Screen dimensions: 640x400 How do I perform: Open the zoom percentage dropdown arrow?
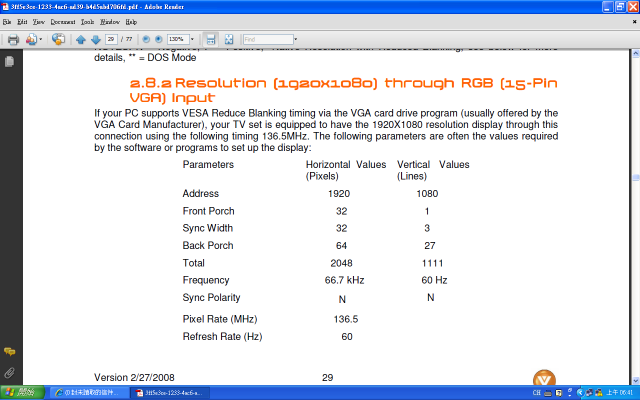click(x=192, y=40)
